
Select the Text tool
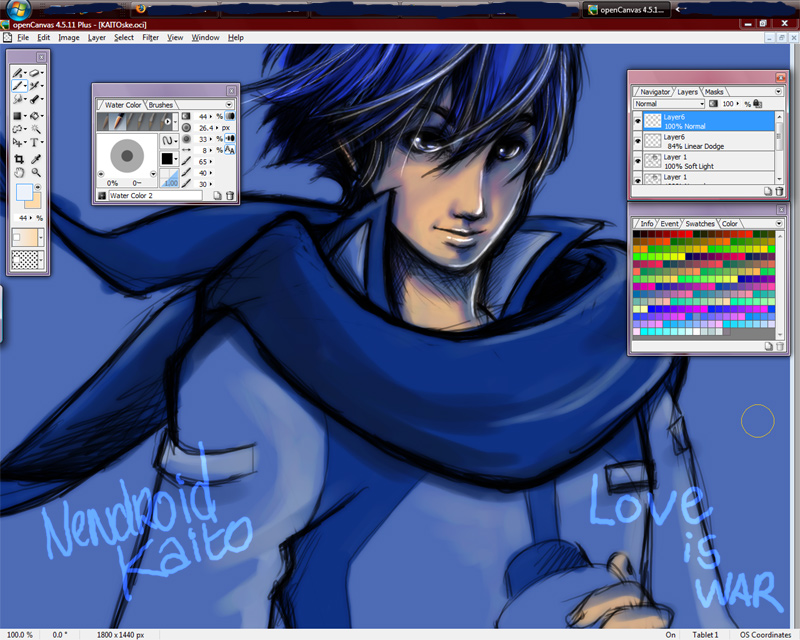pyautogui.click(x=34, y=142)
